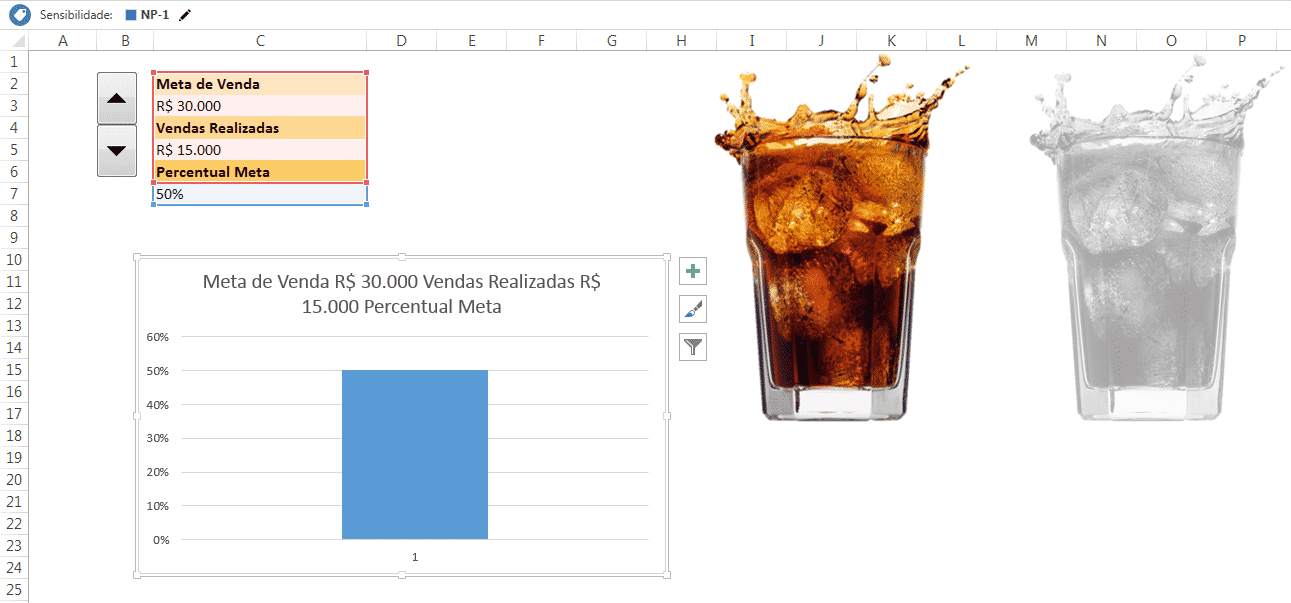The width and height of the screenshot is (1291, 603).
Task: Click the category axis label 1
Action: [415, 557]
